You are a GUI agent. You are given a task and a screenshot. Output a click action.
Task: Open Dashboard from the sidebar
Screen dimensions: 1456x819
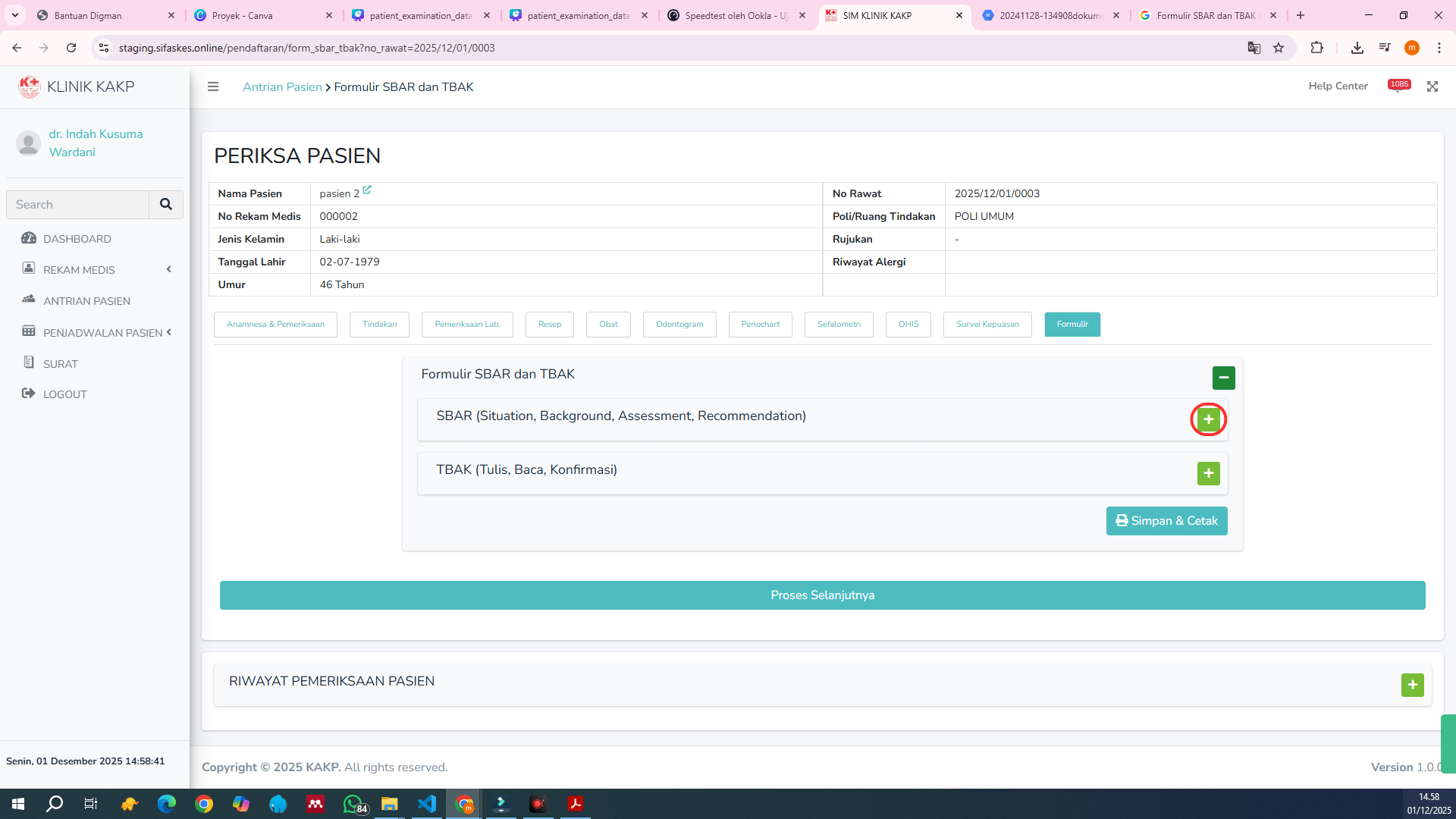[x=77, y=238]
